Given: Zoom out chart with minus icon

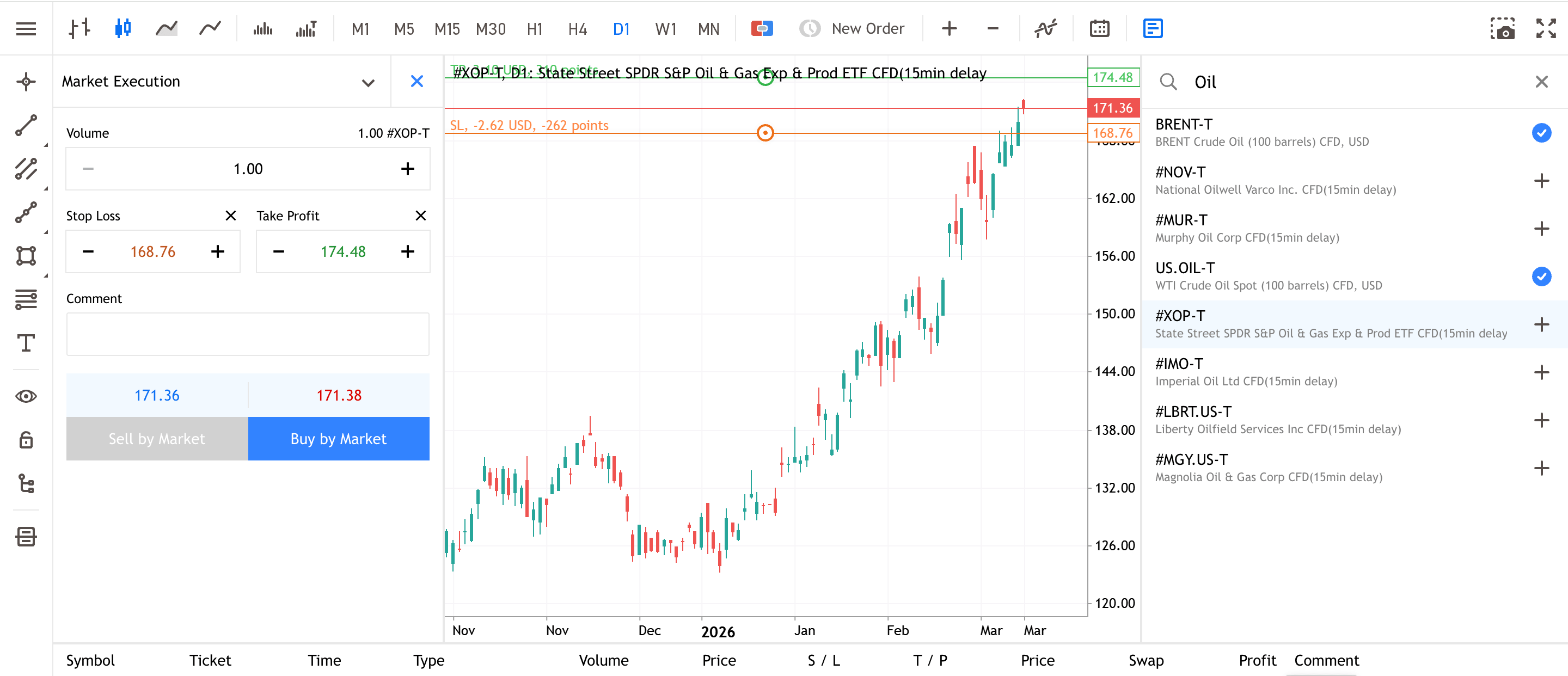Looking at the screenshot, I should point(993,29).
